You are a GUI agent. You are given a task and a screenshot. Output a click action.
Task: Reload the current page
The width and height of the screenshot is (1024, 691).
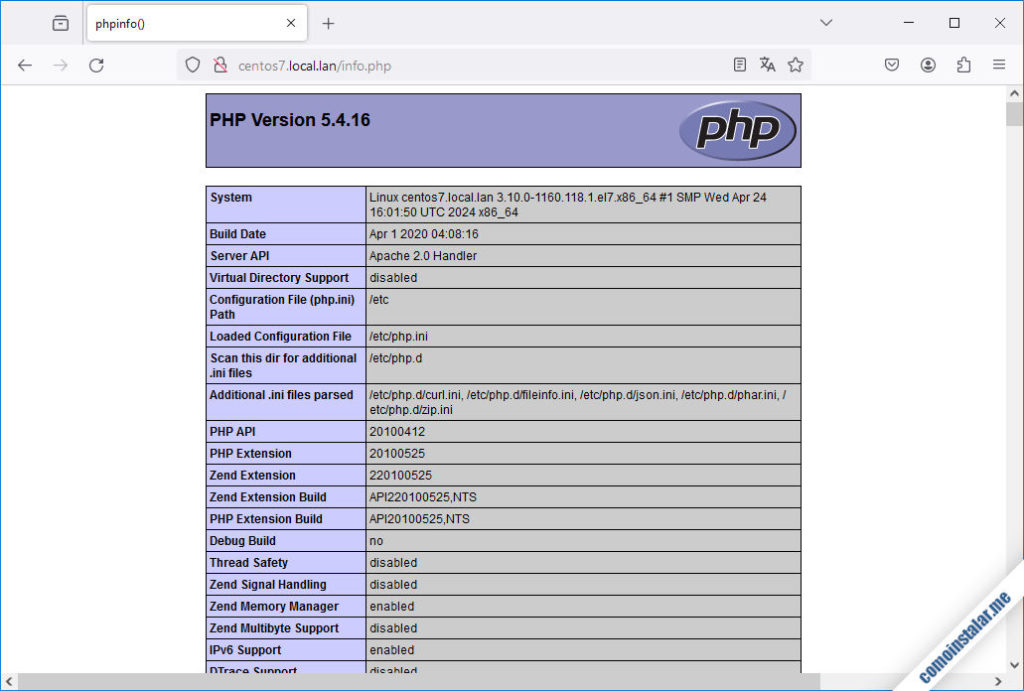pyautogui.click(x=97, y=65)
